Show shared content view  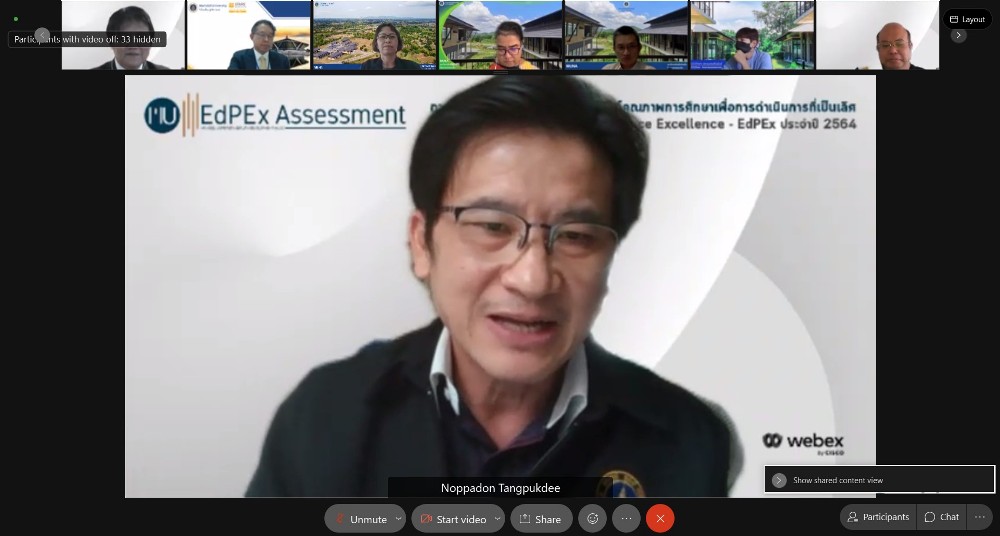coord(838,480)
